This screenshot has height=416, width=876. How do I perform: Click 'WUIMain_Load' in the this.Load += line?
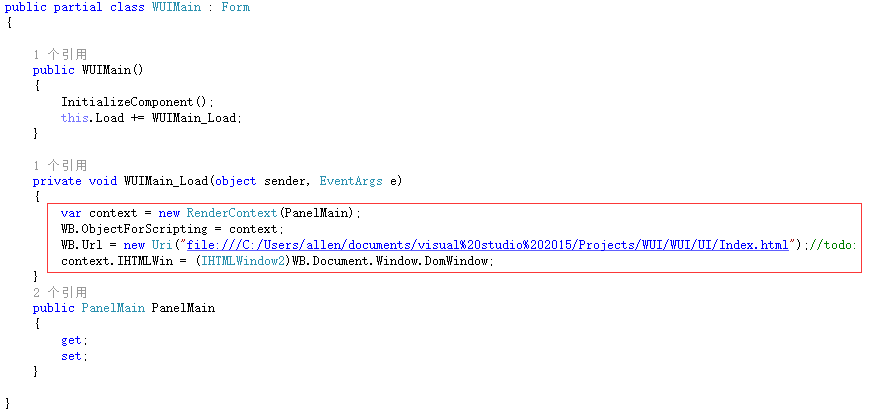pyautogui.click(x=193, y=118)
